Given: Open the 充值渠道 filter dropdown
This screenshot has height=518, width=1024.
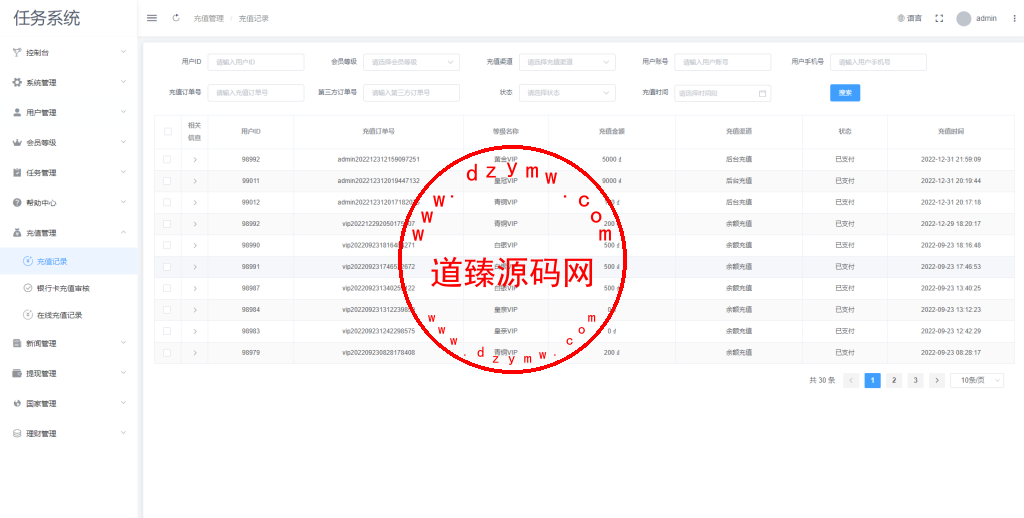Looking at the screenshot, I should (568, 62).
